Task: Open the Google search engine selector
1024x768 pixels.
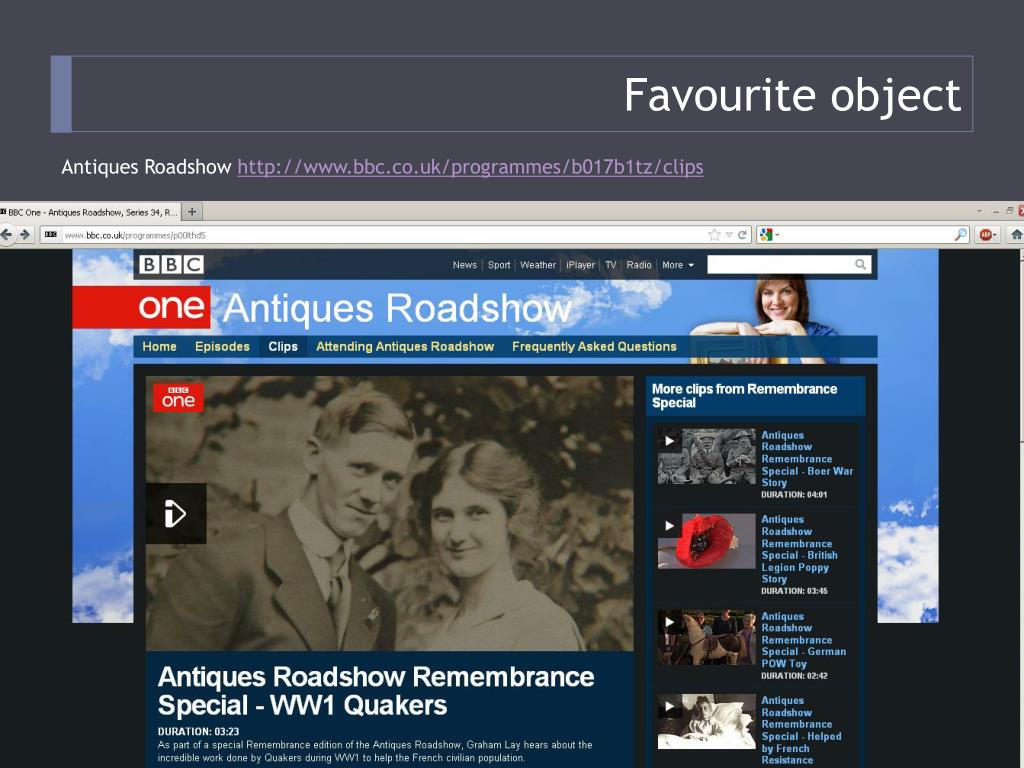Action: [x=770, y=234]
